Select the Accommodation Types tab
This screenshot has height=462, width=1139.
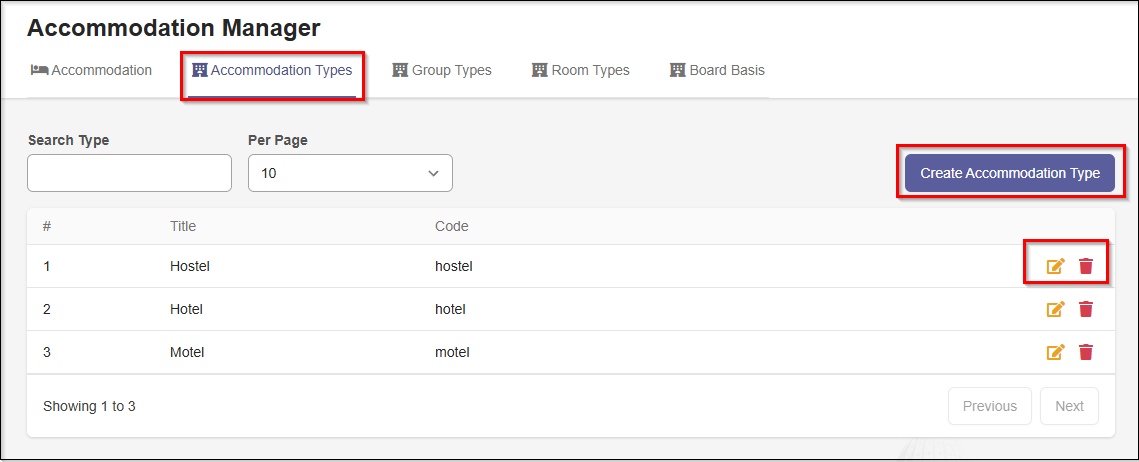(x=272, y=70)
